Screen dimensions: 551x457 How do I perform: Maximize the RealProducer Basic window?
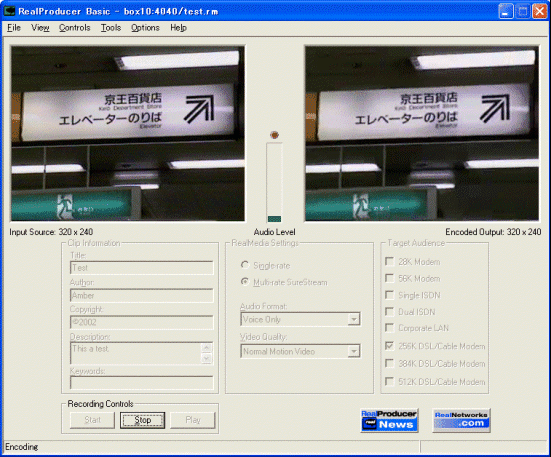point(523,11)
